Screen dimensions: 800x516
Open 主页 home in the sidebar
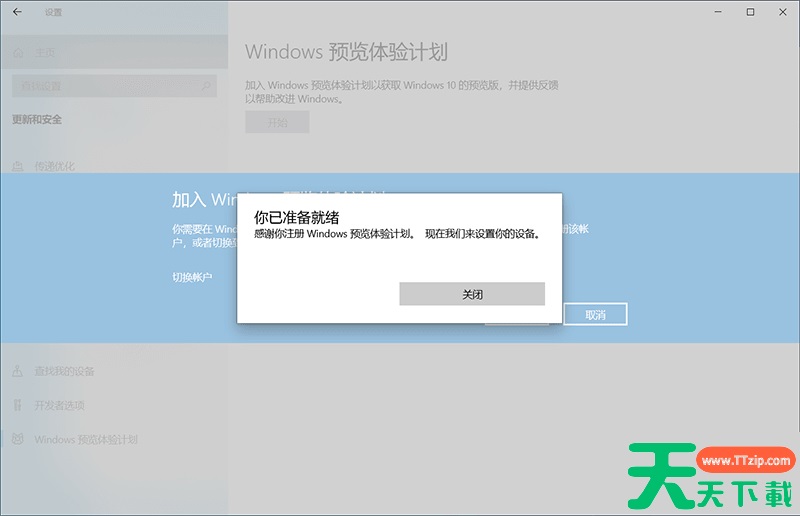(x=114, y=53)
